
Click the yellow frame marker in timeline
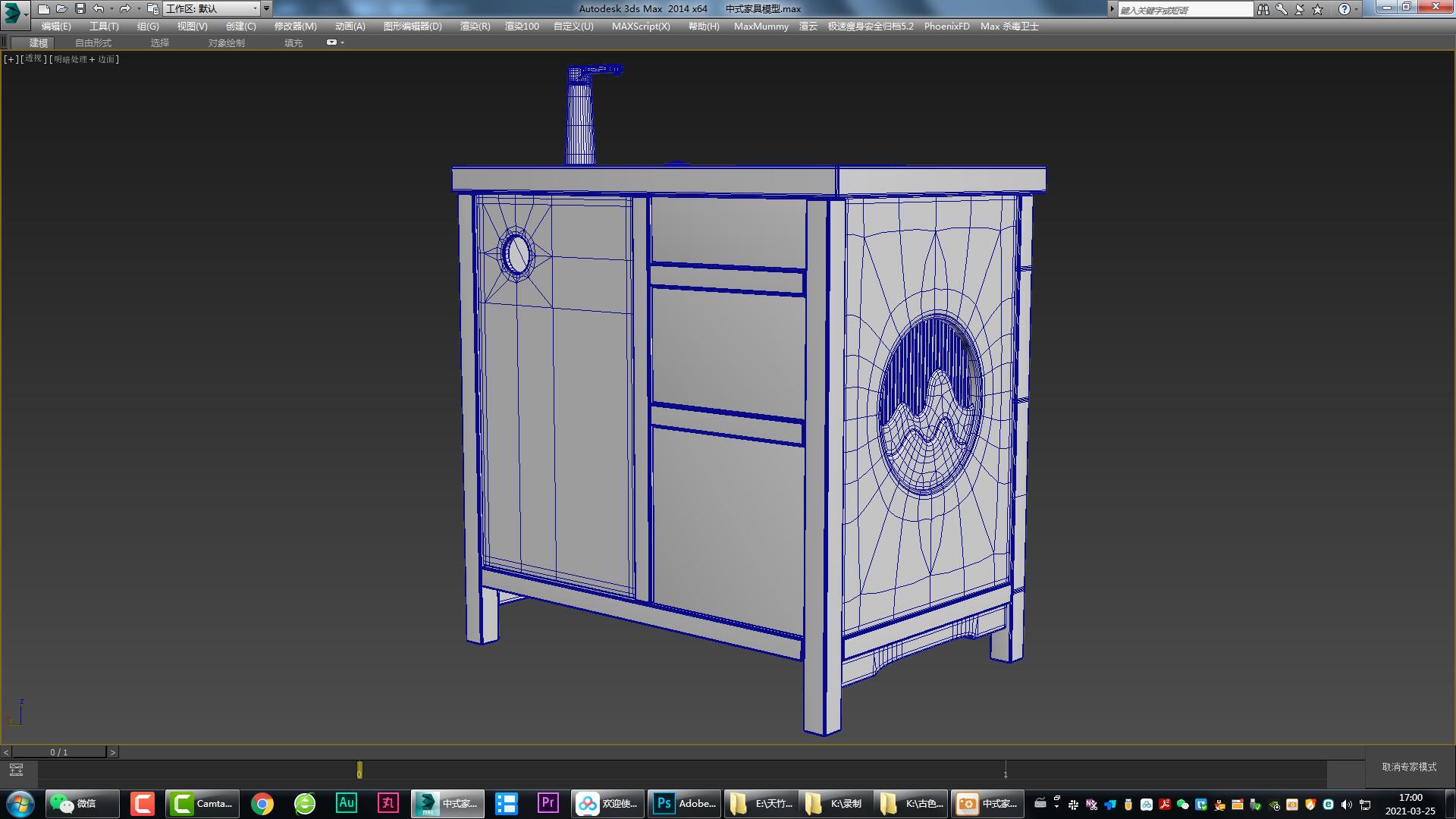[x=359, y=770]
